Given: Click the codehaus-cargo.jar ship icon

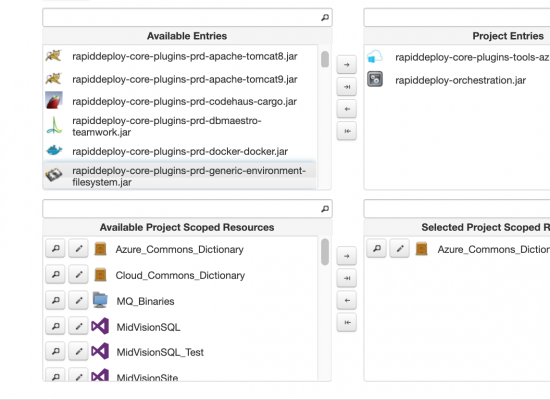Looking at the screenshot, I should pos(54,100).
